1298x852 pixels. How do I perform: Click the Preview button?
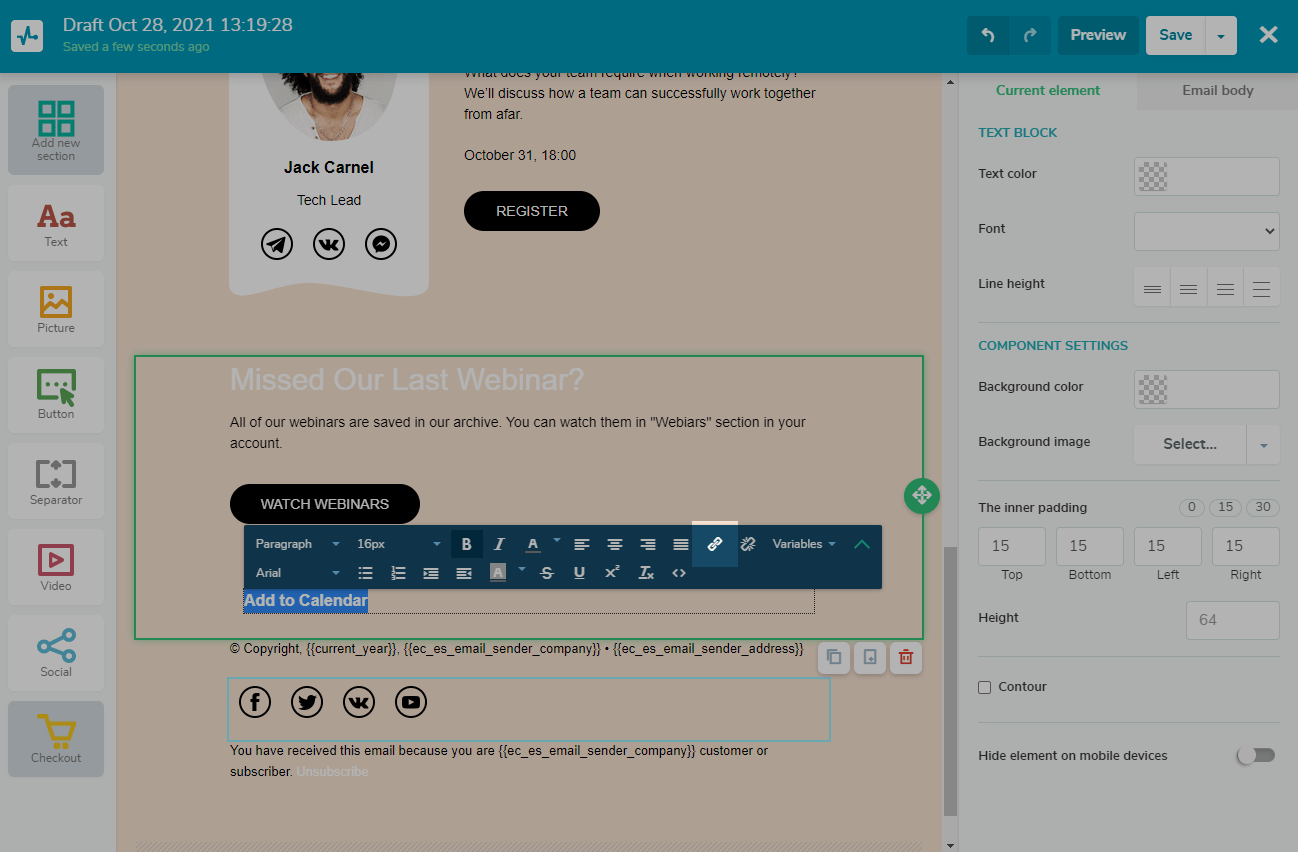[x=1098, y=35]
